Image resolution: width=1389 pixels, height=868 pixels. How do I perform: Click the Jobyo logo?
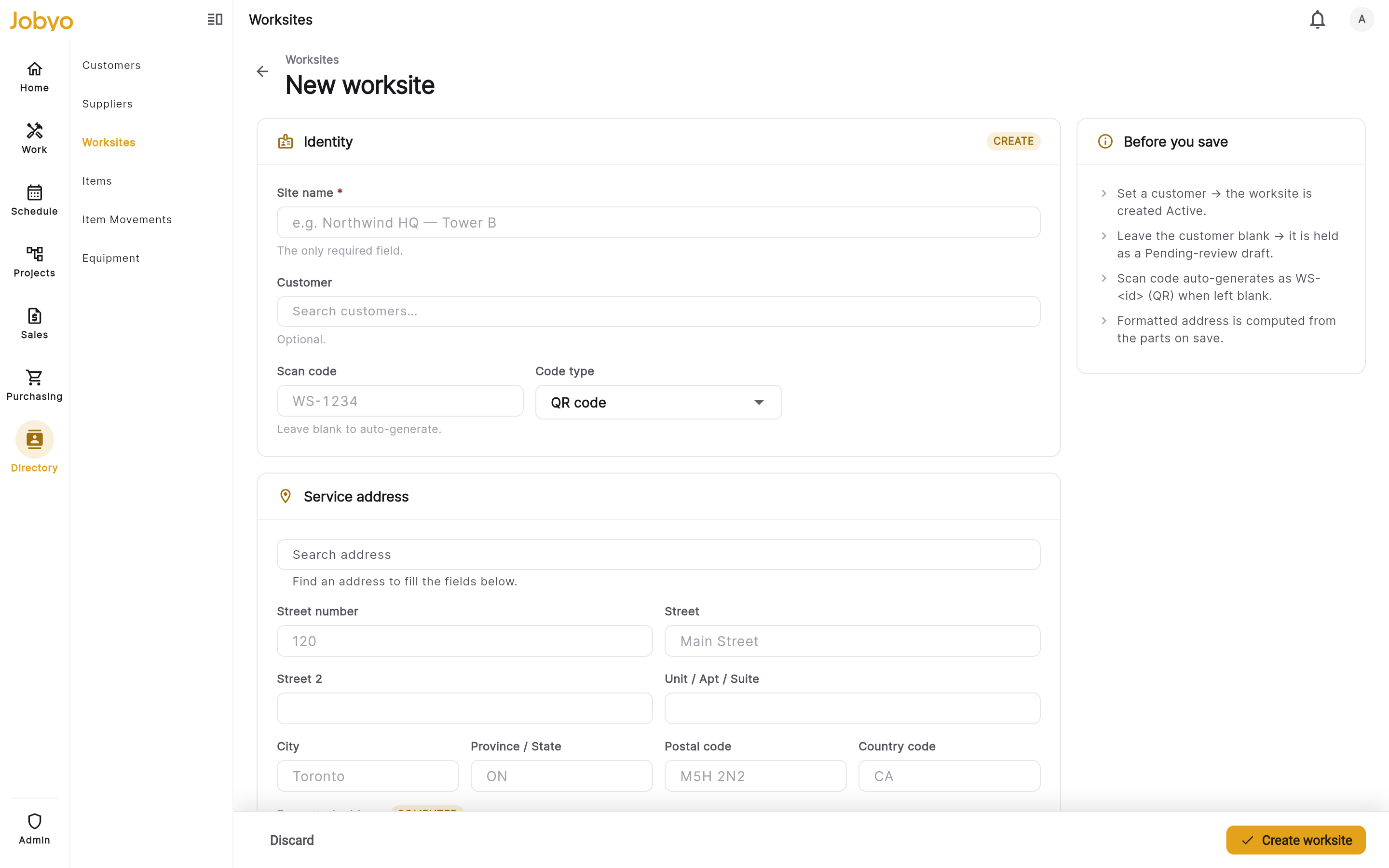[x=41, y=21]
